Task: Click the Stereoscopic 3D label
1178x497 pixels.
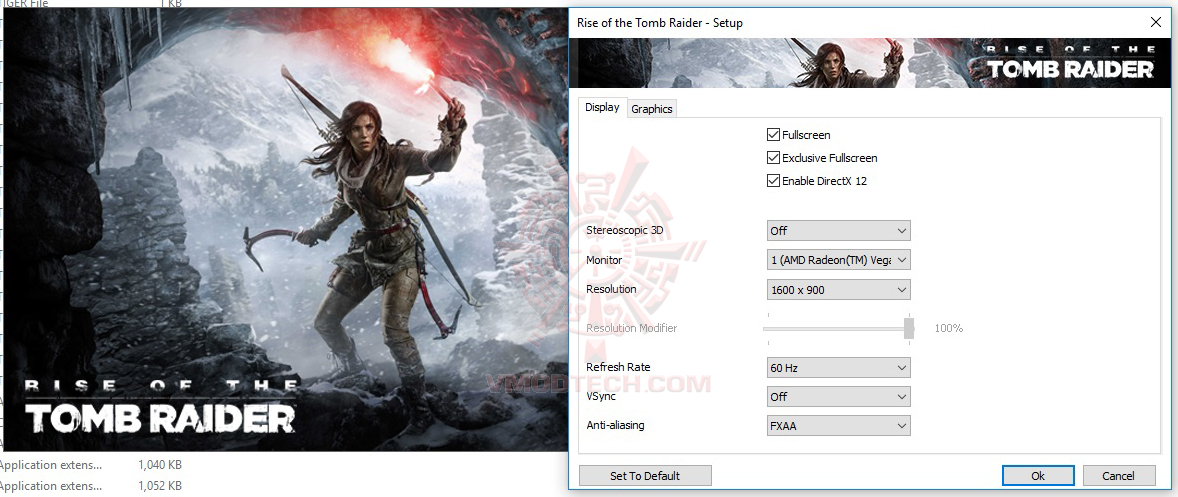Action: (x=624, y=230)
